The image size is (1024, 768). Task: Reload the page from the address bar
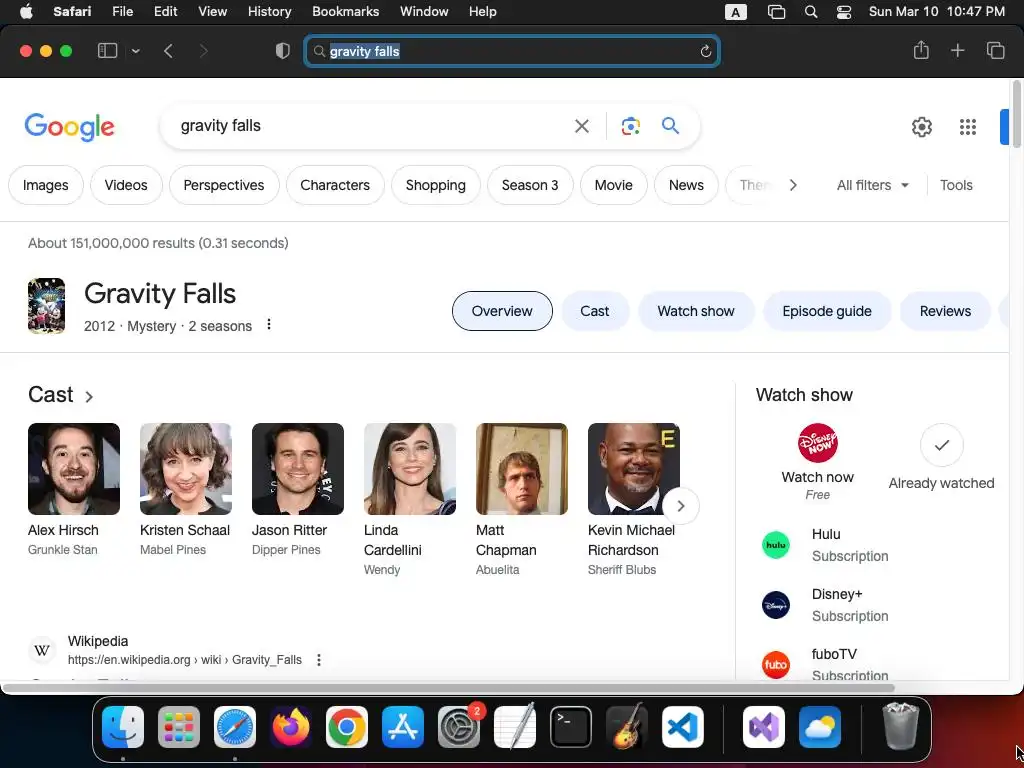click(705, 51)
